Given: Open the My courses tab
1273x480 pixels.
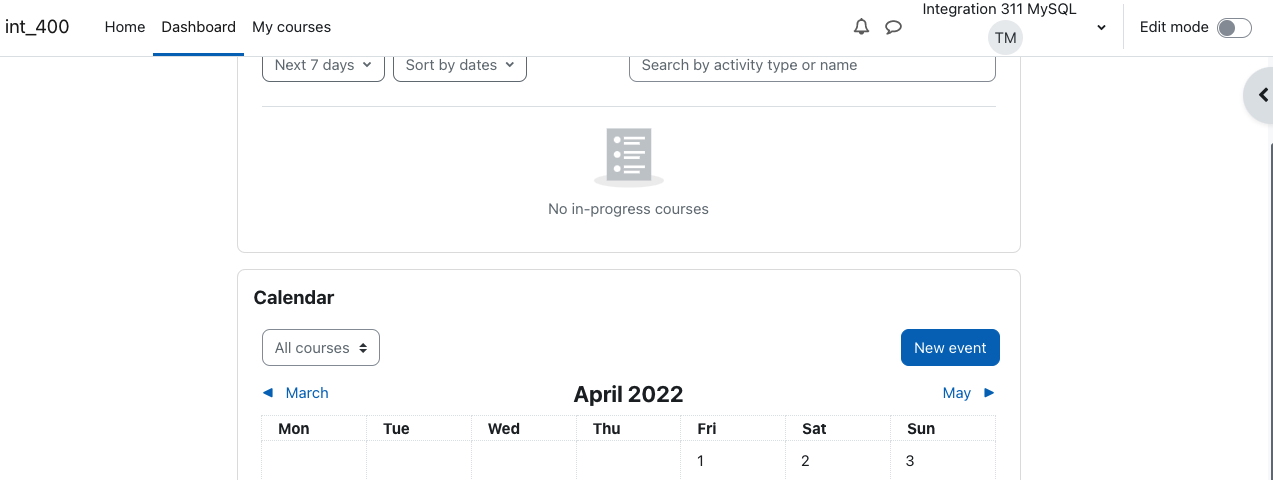Looking at the screenshot, I should [x=291, y=27].
